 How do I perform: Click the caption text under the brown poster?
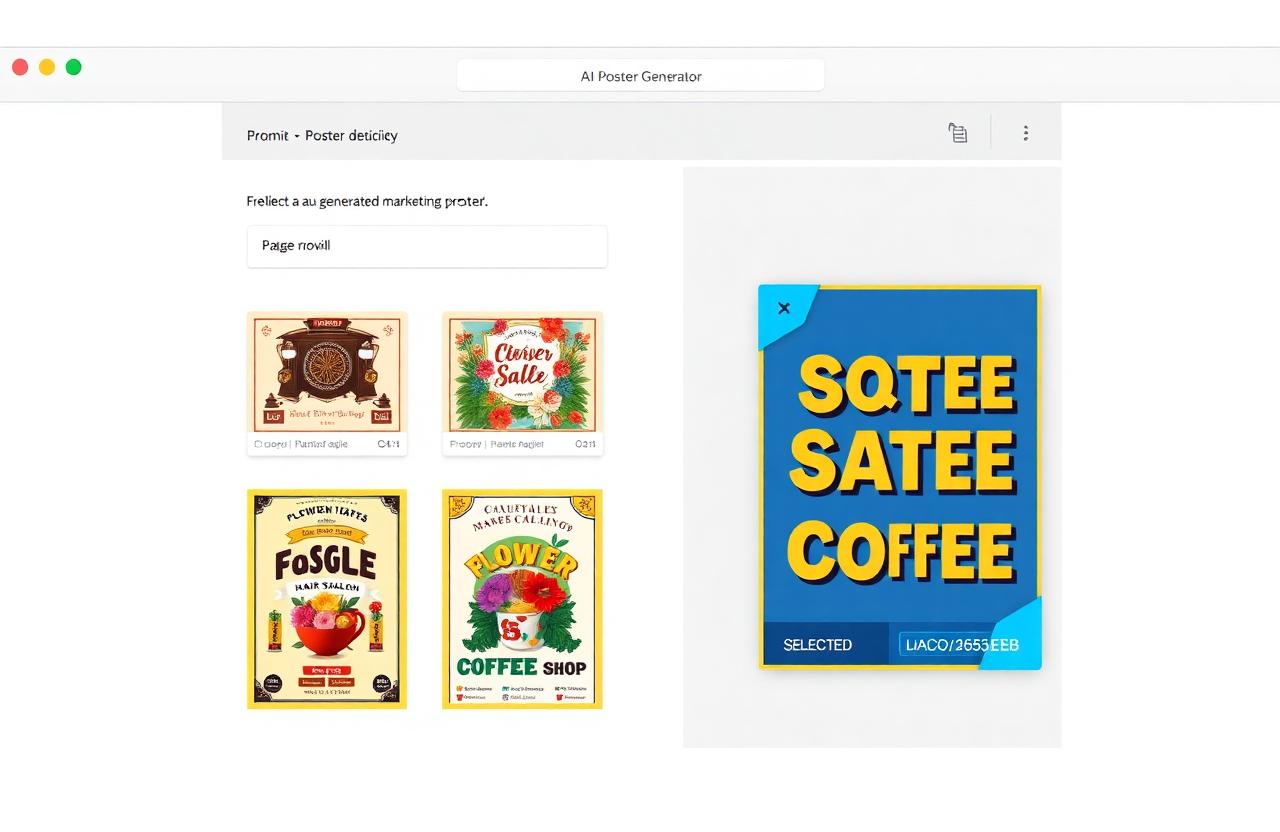click(x=327, y=444)
